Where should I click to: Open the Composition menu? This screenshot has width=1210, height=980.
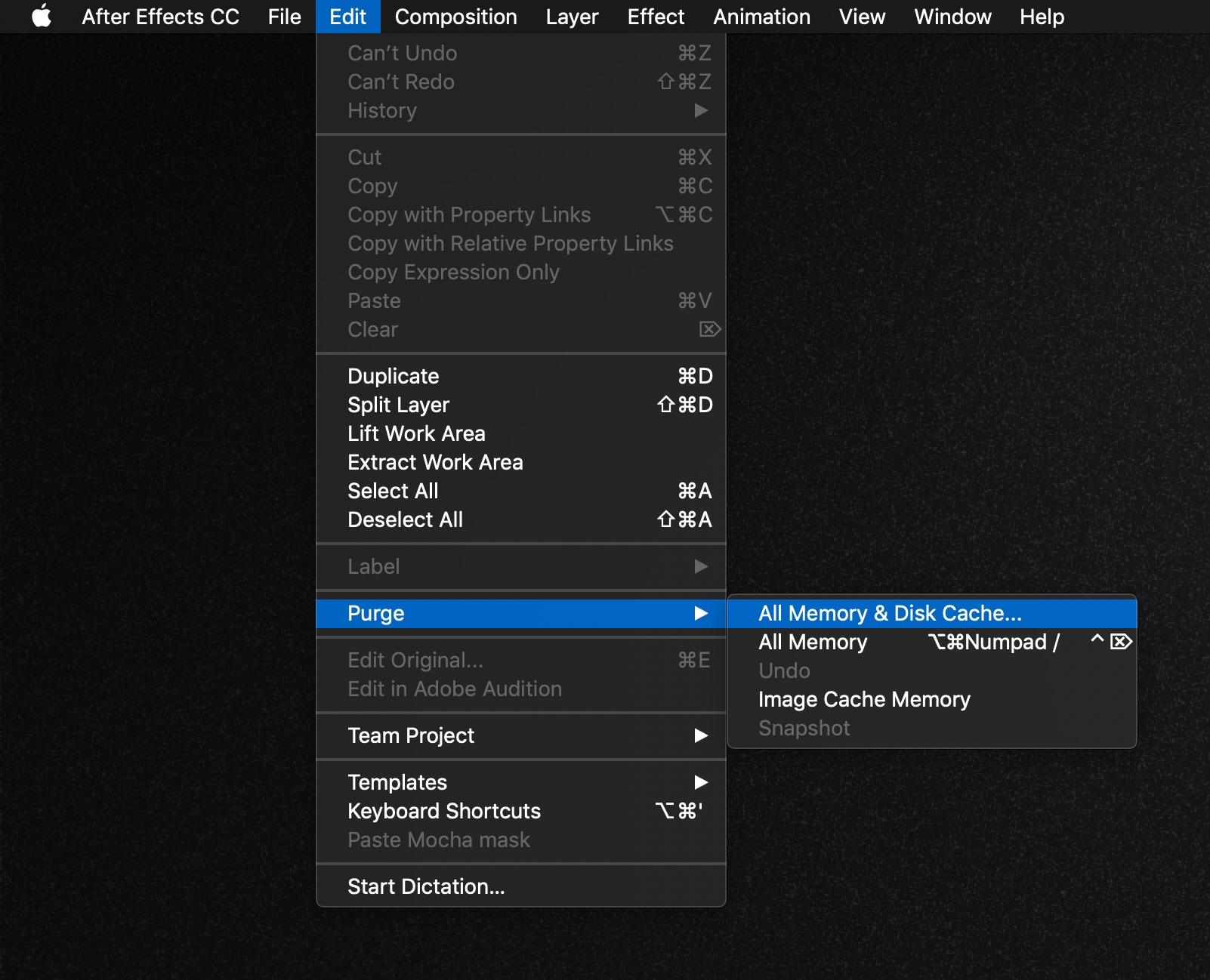pos(455,17)
